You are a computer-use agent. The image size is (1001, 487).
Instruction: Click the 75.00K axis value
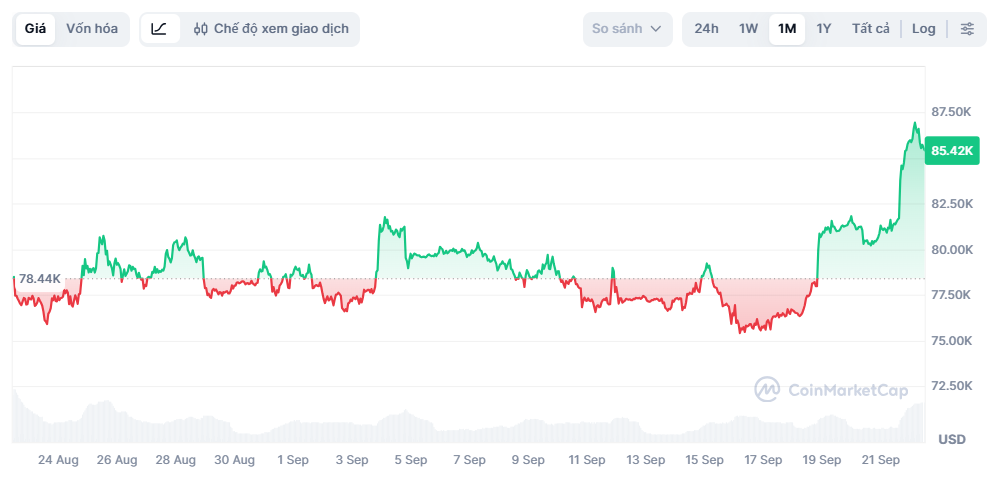coord(952,341)
